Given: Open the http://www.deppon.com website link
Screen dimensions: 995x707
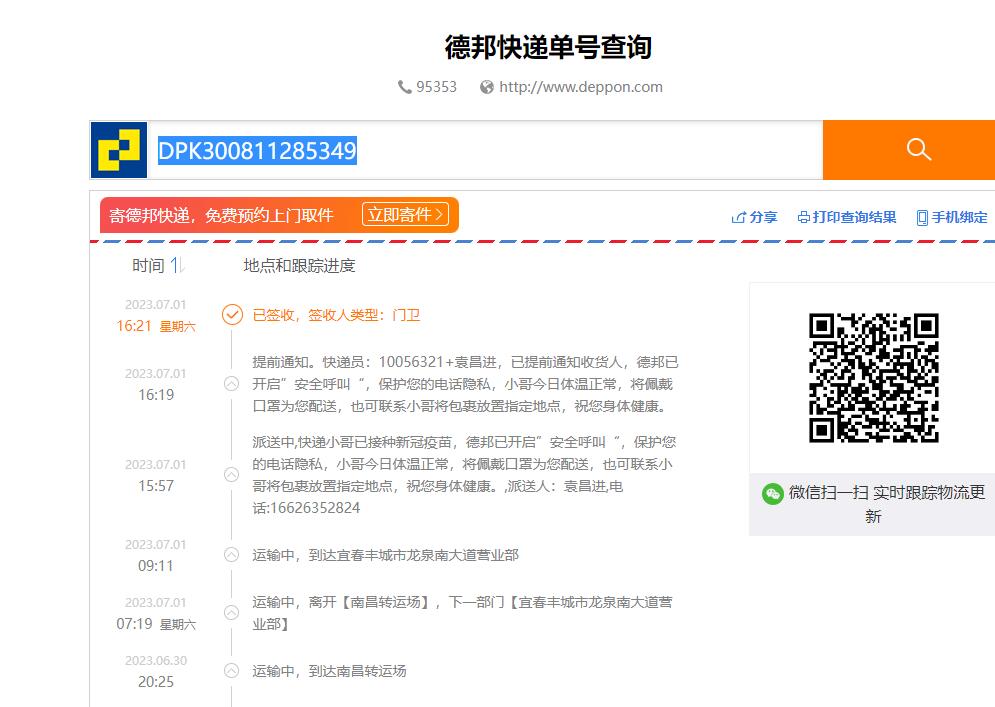Looking at the screenshot, I should 581,87.
